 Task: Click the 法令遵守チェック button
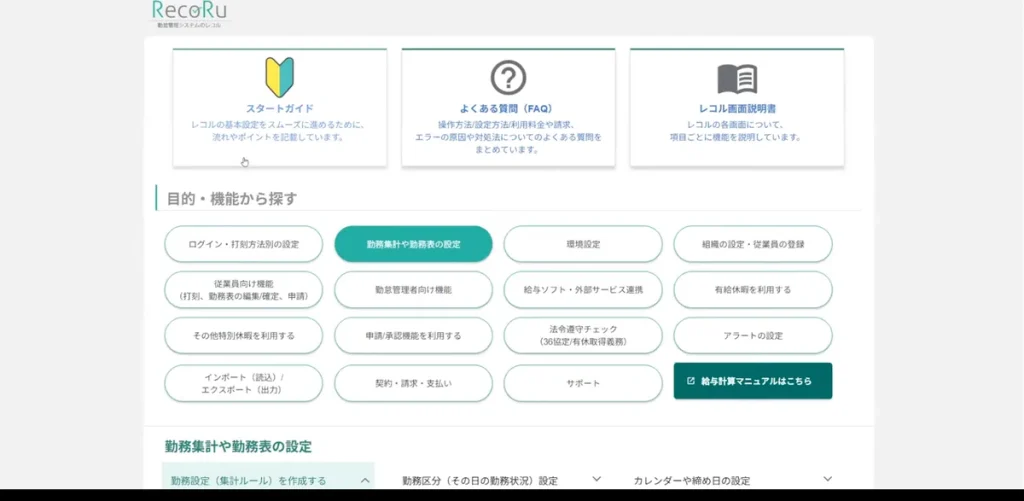582,336
